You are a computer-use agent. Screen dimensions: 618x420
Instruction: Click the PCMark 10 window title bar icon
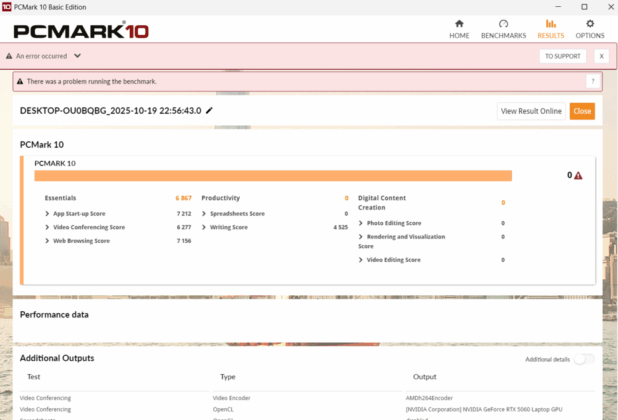coord(6,7)
